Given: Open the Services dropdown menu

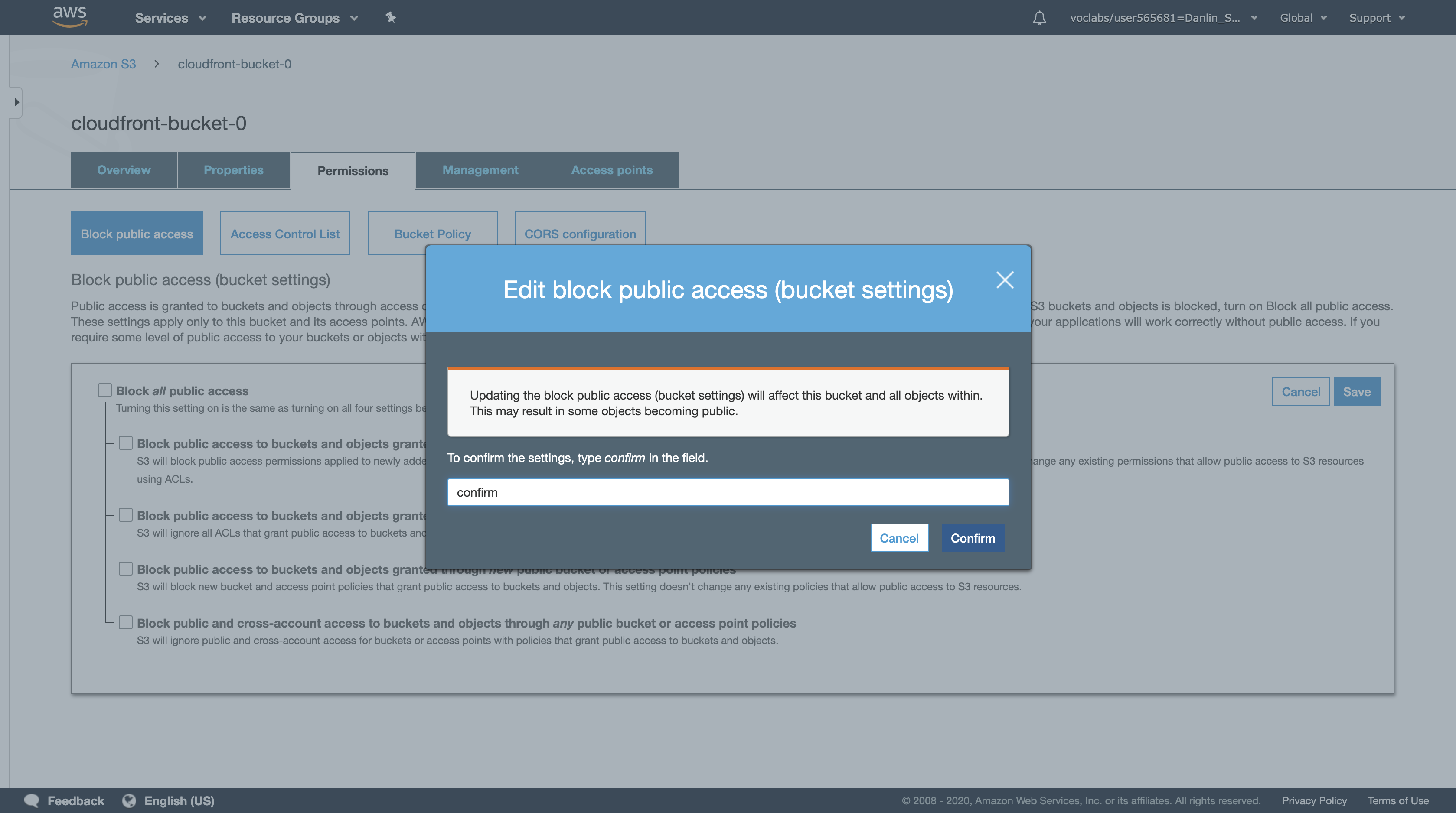Looking at the screenshot, I should pos(170,18).
